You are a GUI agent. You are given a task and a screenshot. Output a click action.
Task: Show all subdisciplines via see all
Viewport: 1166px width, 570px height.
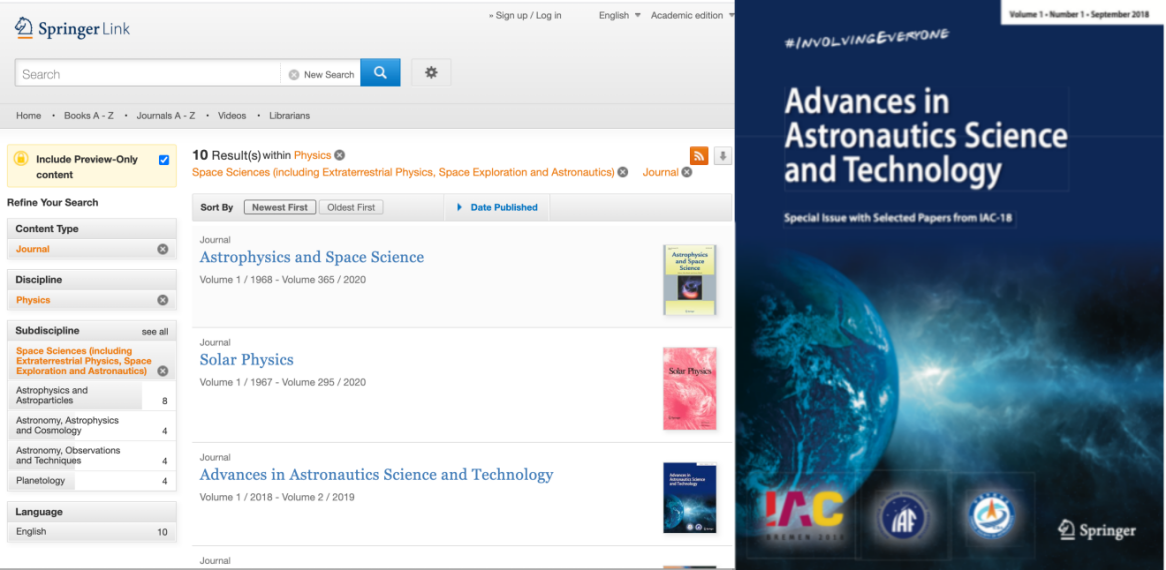point(155,331)
